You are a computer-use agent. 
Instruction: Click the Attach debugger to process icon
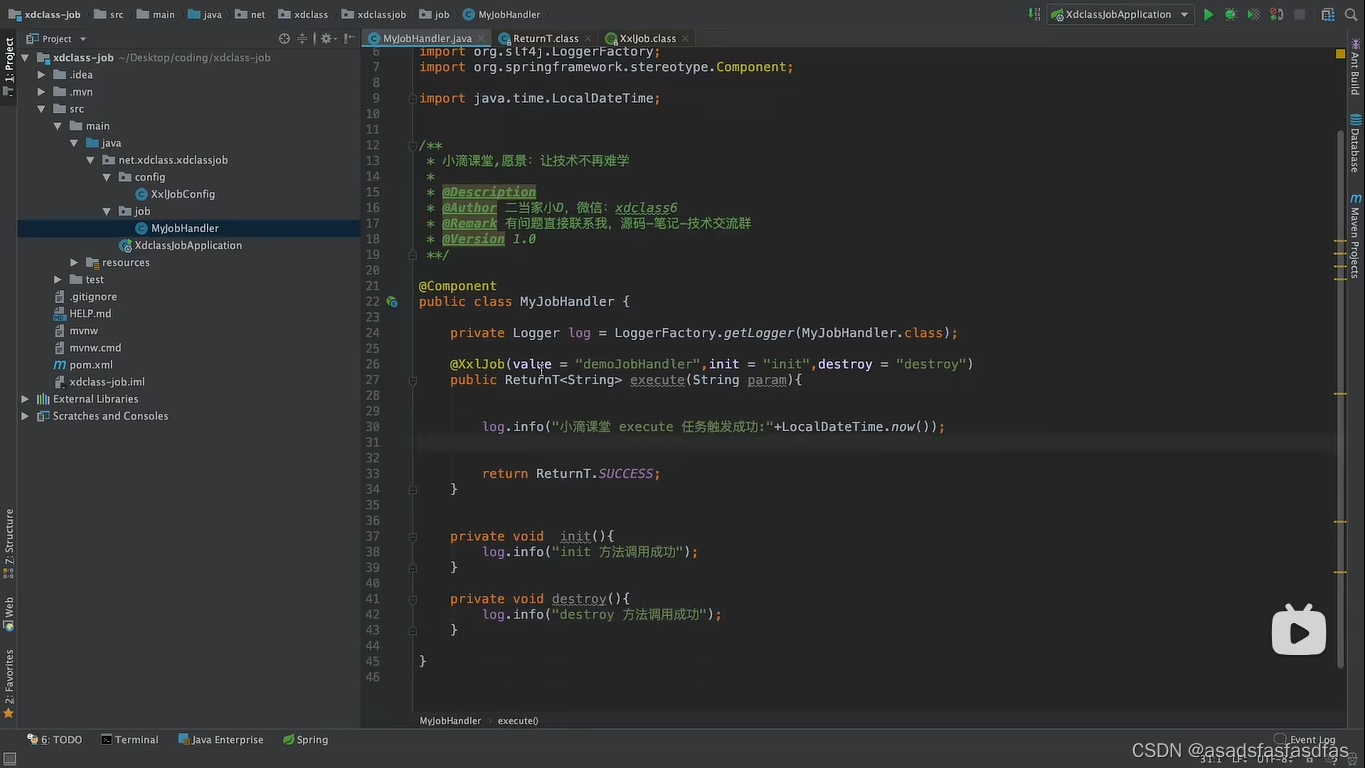(1277, 15)
